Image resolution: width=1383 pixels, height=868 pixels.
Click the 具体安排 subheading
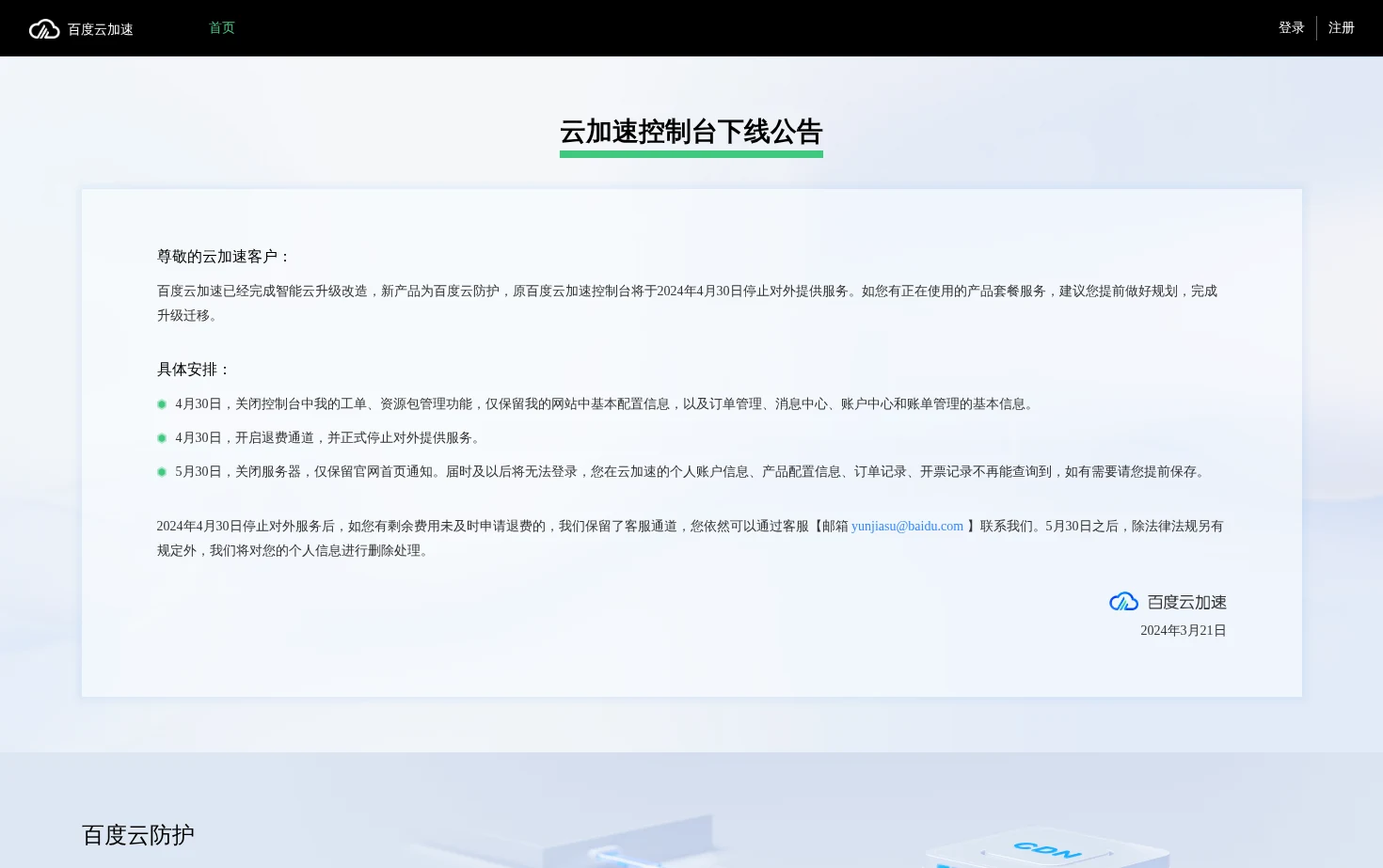[194, 370]
